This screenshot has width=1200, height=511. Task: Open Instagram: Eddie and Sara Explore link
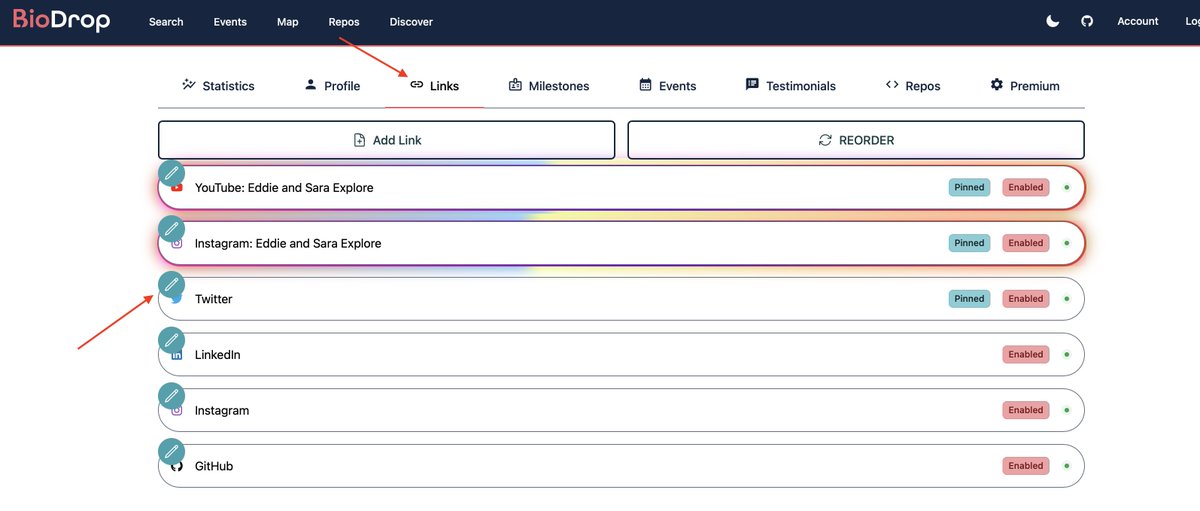[x=288, y=243]
